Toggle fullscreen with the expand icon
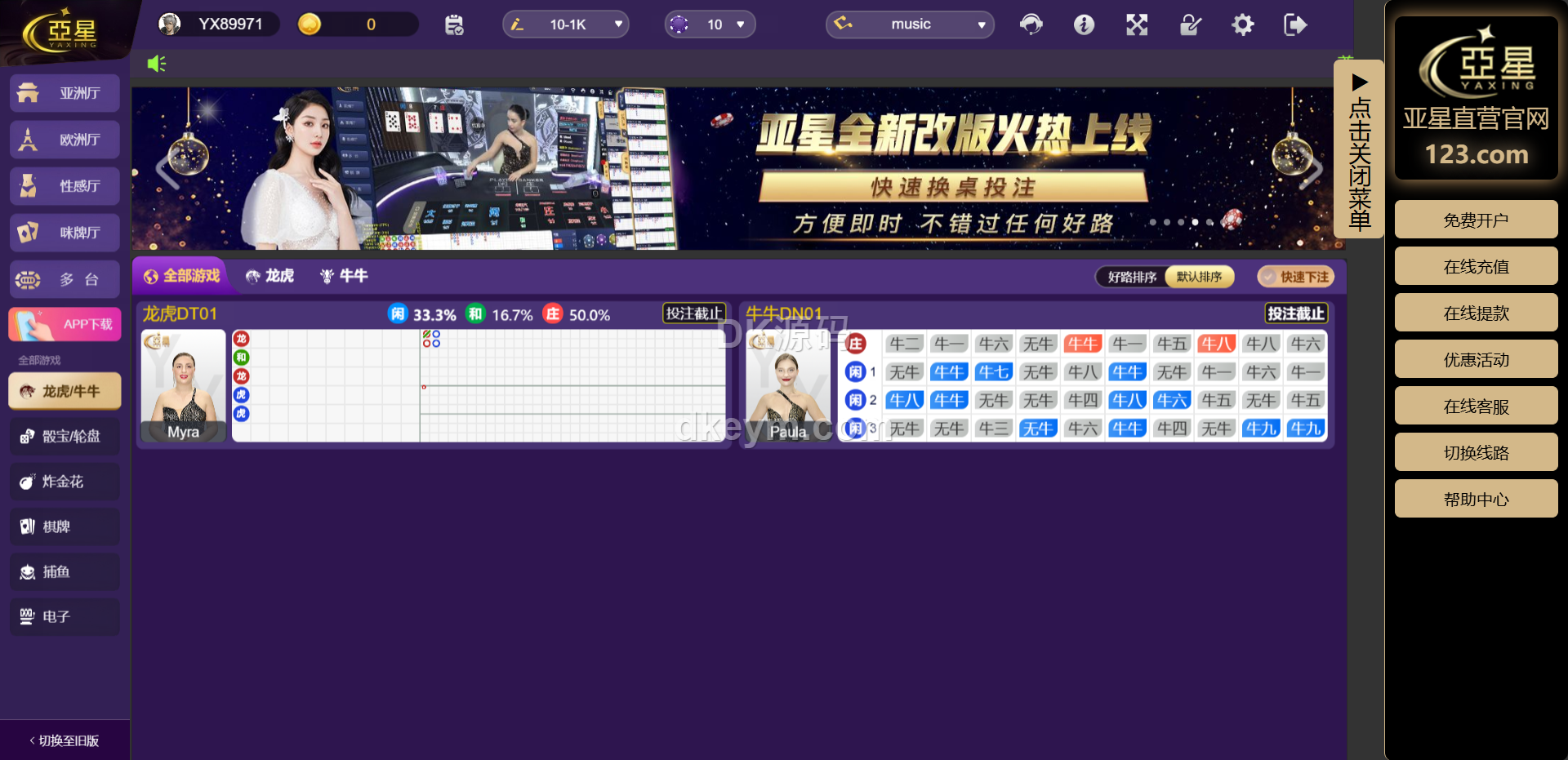 1137,24
